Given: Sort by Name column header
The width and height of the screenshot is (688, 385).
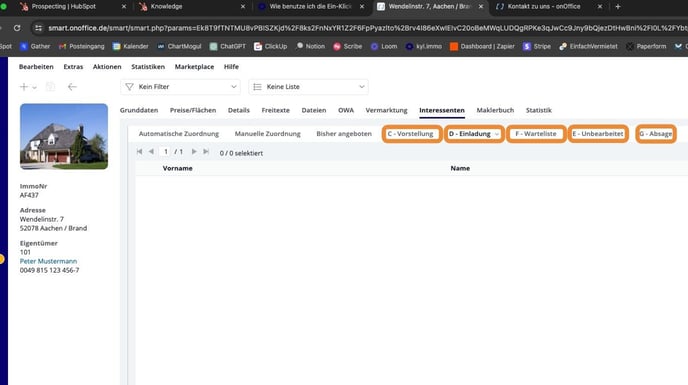Looking at the screenshot, I should tap(460, 168).
